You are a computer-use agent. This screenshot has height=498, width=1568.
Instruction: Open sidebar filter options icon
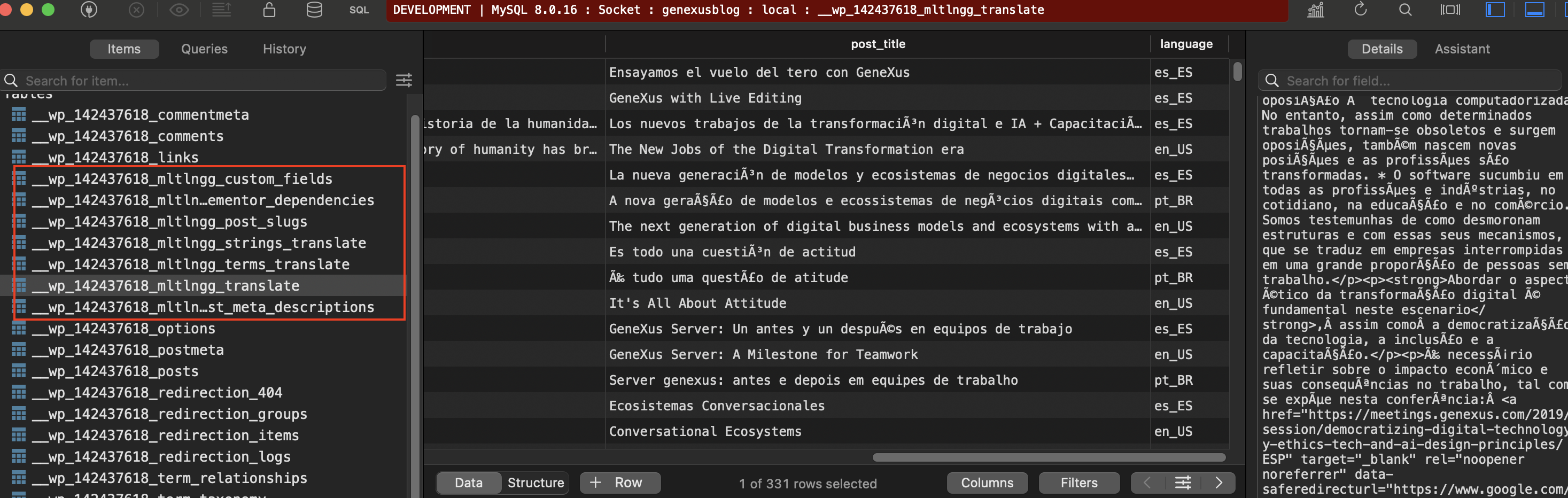point(403,80)
